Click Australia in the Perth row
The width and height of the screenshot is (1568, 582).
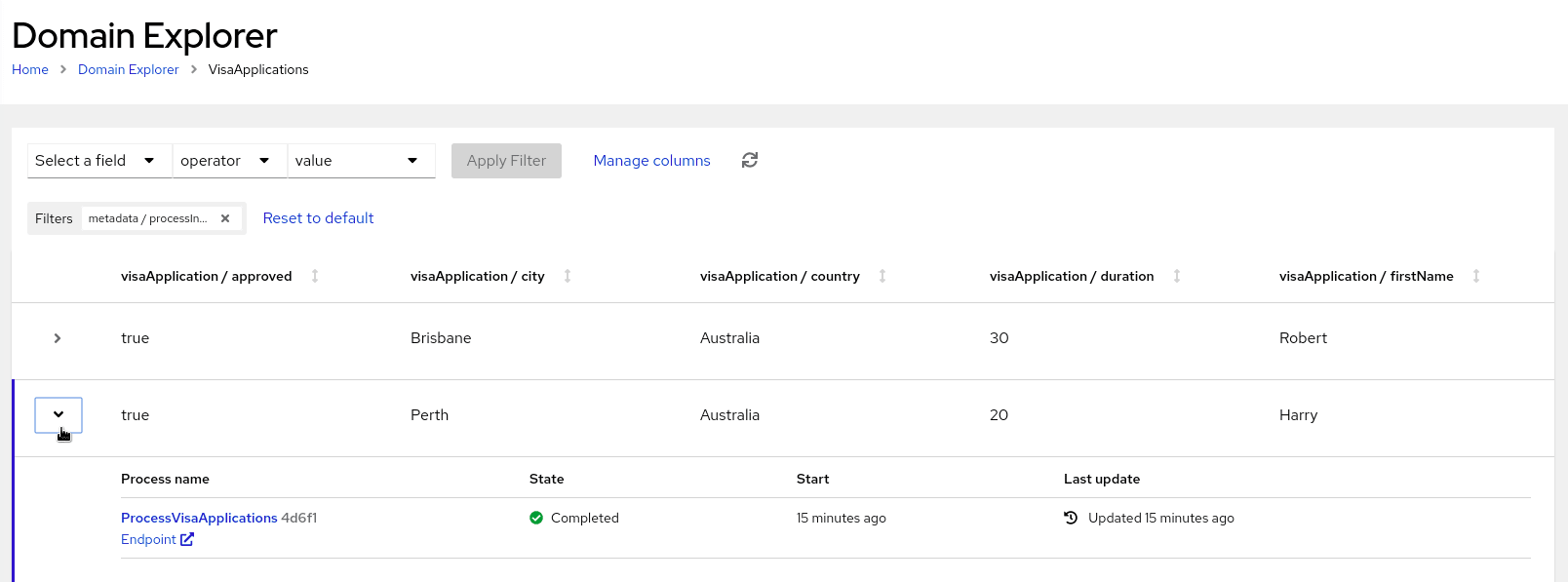coord(729,414)
